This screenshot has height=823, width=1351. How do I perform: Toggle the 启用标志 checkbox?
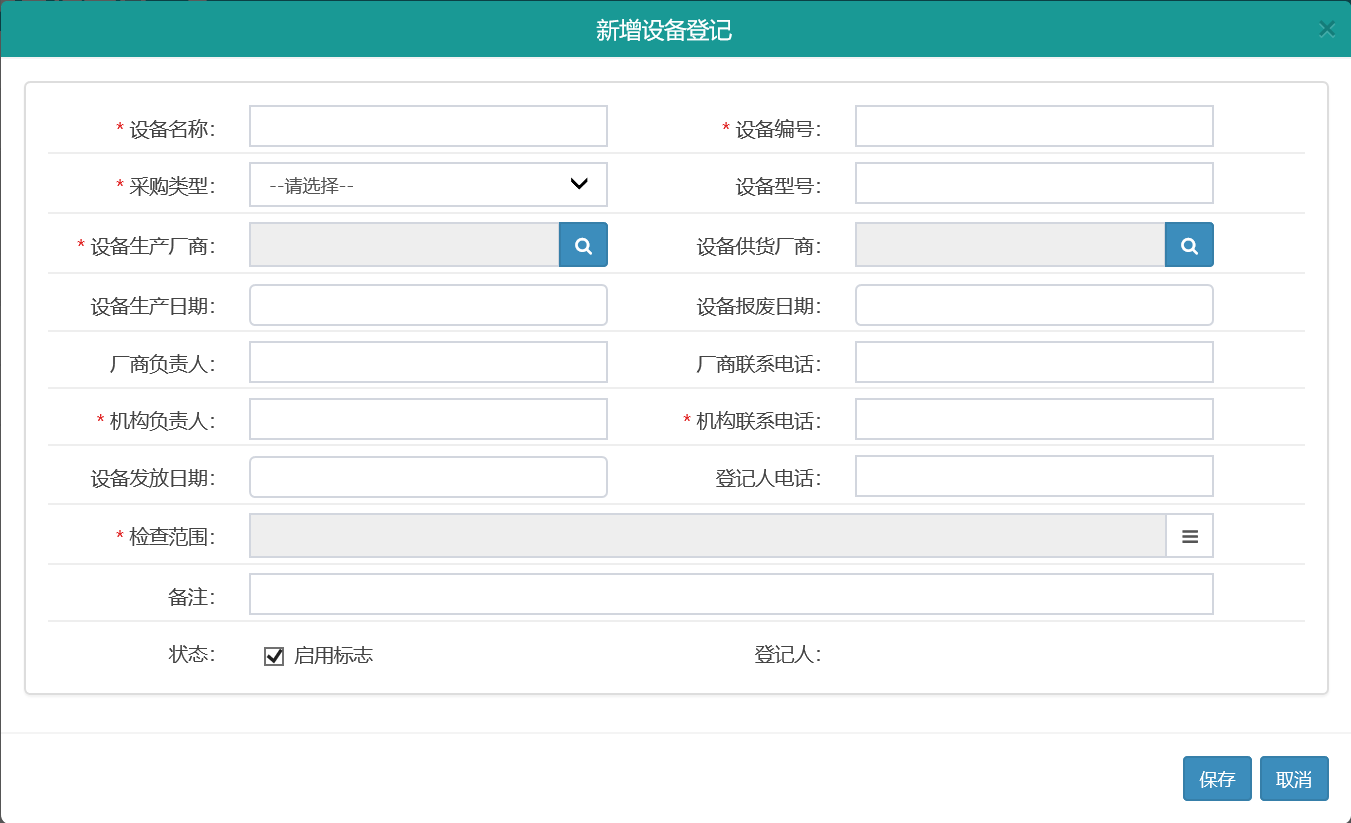pos(274,656)
